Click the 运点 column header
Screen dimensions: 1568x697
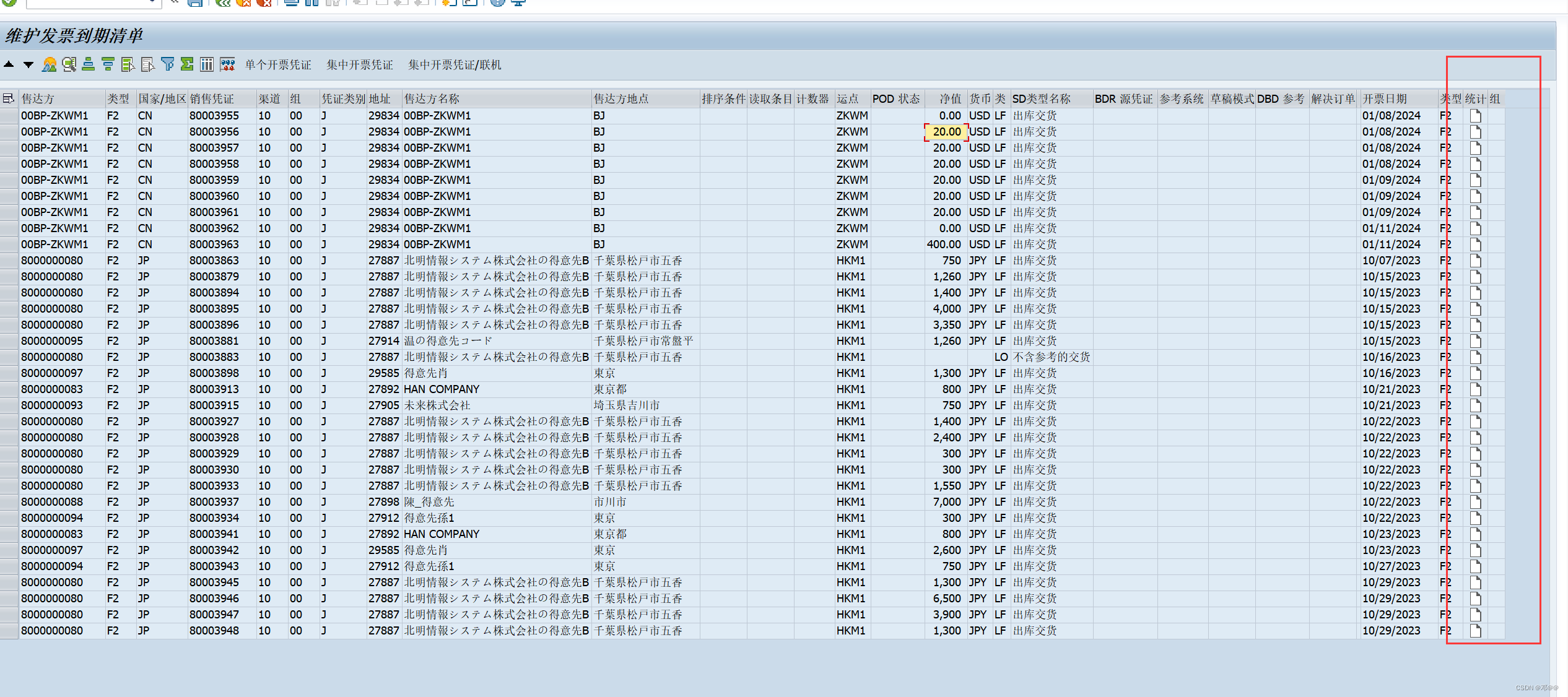tap(852, 99)
